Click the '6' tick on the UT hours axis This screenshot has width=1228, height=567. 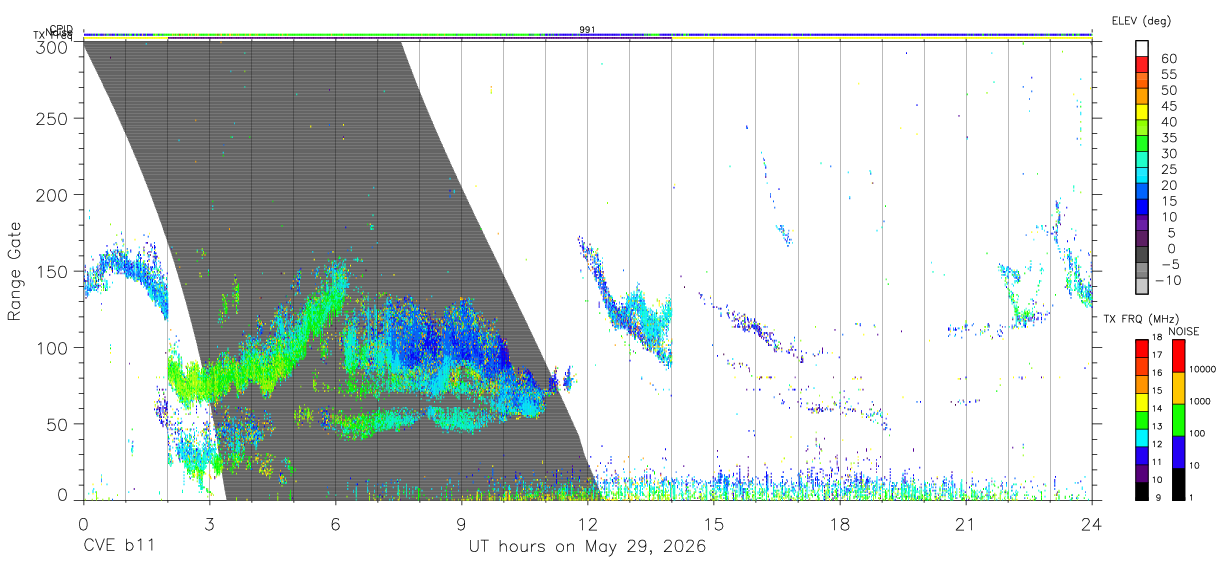click(335, 525)
